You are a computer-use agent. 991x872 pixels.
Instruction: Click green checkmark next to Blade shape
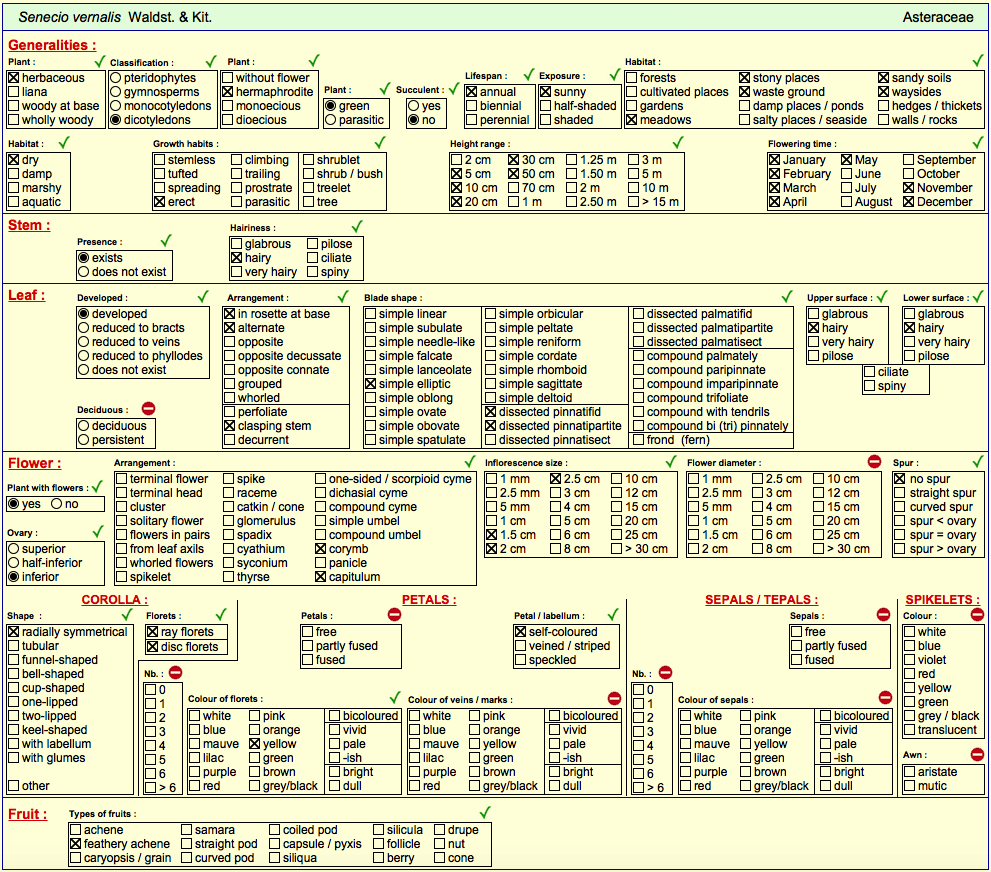(x=787, y=296)
